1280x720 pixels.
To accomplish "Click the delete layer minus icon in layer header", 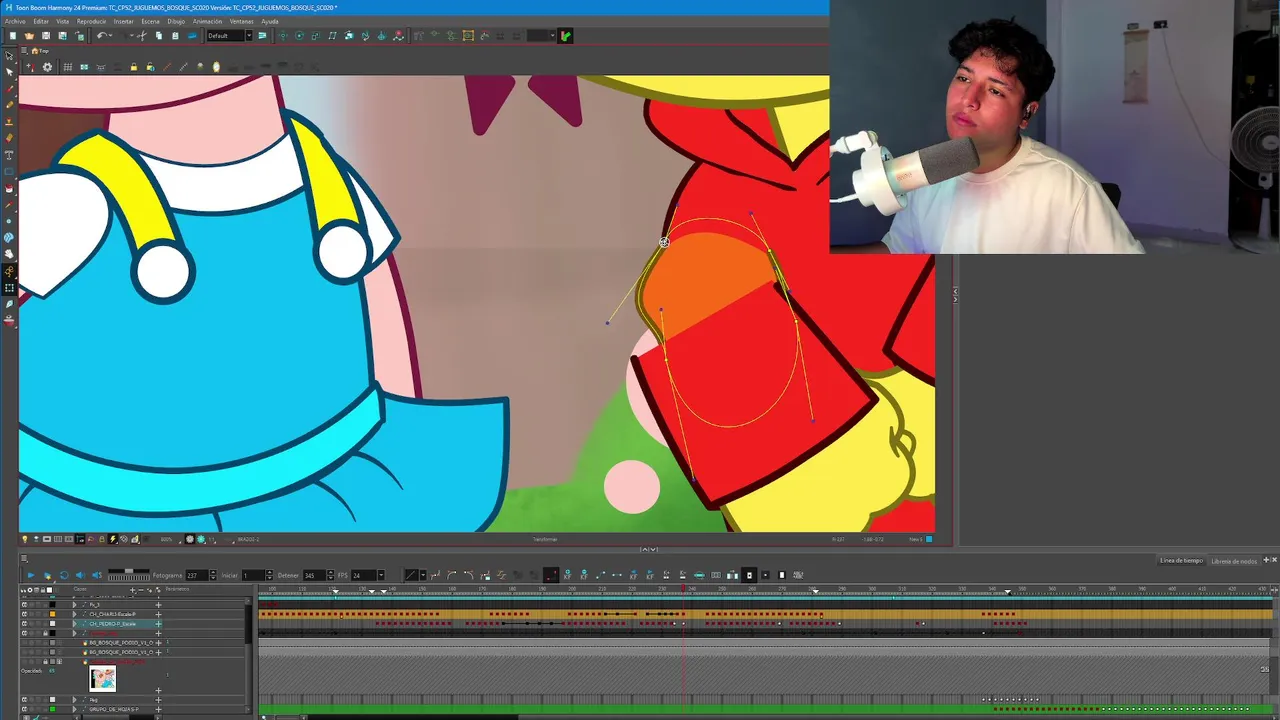I will point(143,590).
